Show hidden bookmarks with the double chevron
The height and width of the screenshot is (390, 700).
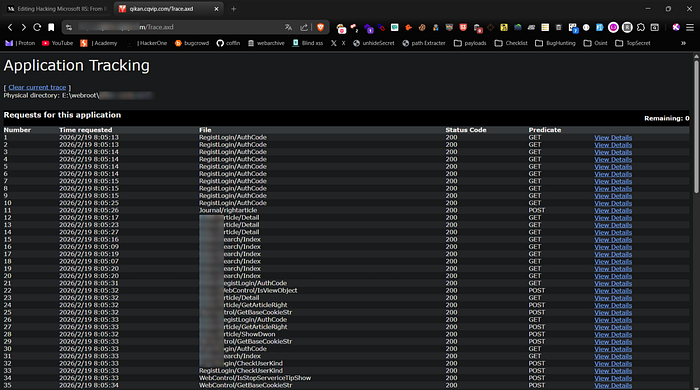(683, 43)
